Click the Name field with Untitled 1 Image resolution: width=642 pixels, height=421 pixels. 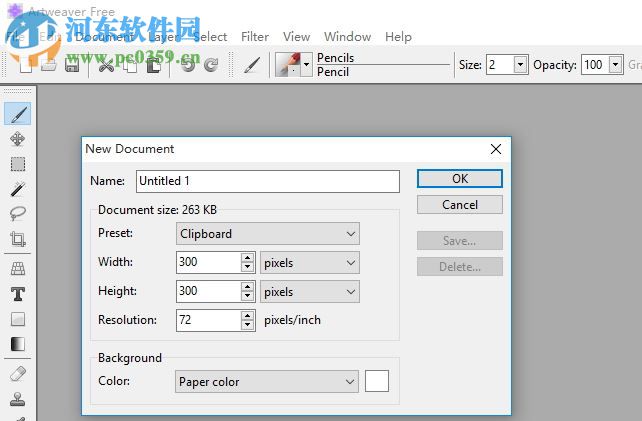click(268, 181)
